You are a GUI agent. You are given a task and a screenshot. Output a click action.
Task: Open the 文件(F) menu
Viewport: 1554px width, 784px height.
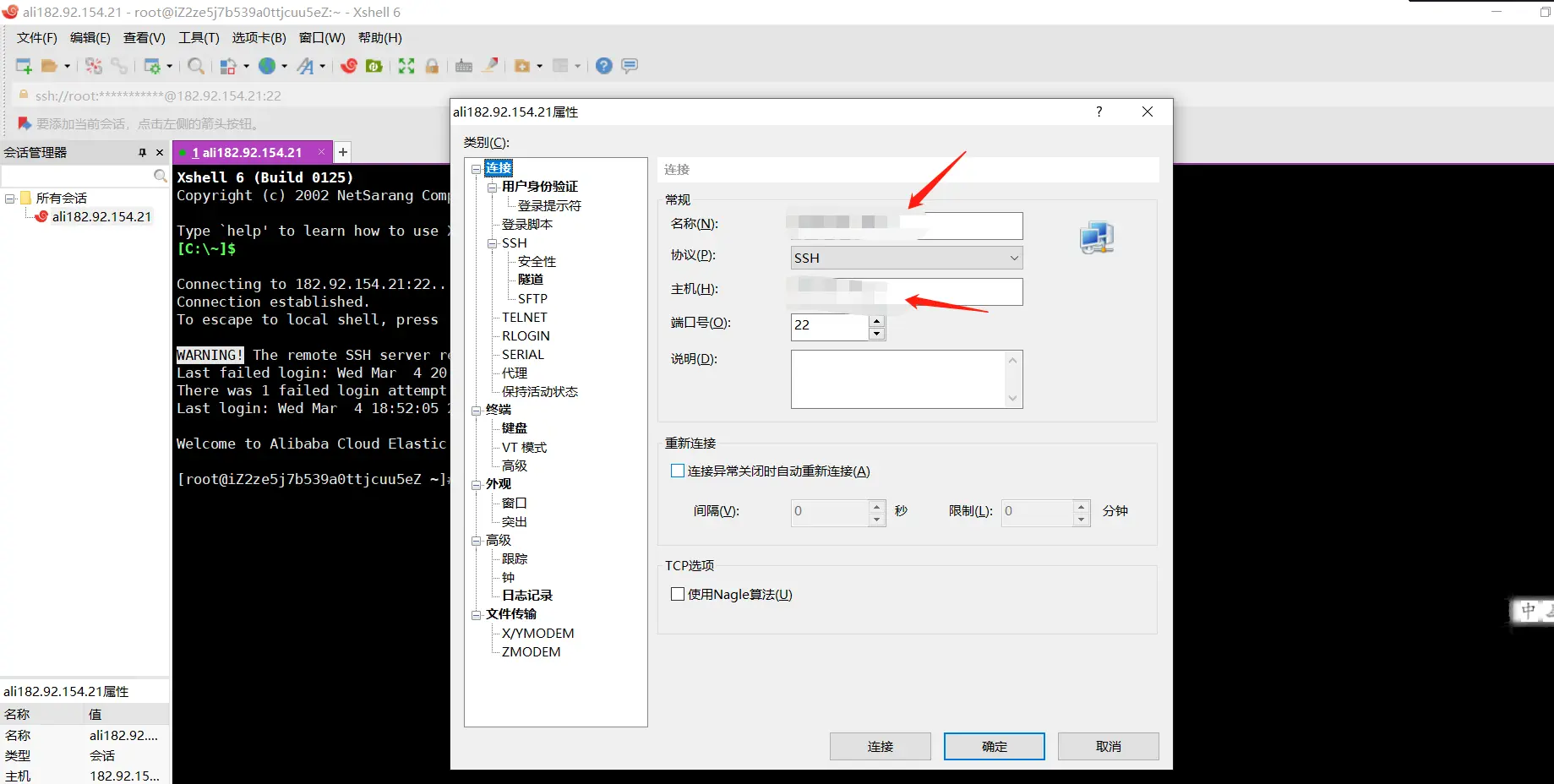point(37,38)
